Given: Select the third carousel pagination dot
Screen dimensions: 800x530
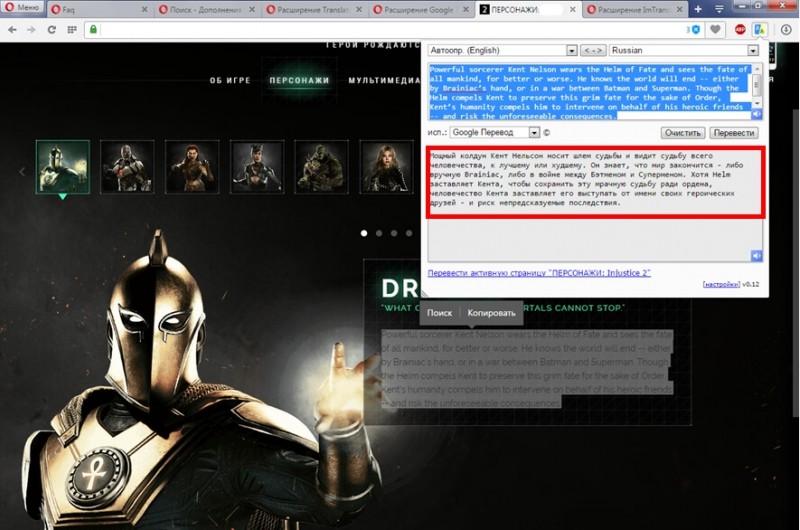Looking at the screenshot, I should 394,233.
